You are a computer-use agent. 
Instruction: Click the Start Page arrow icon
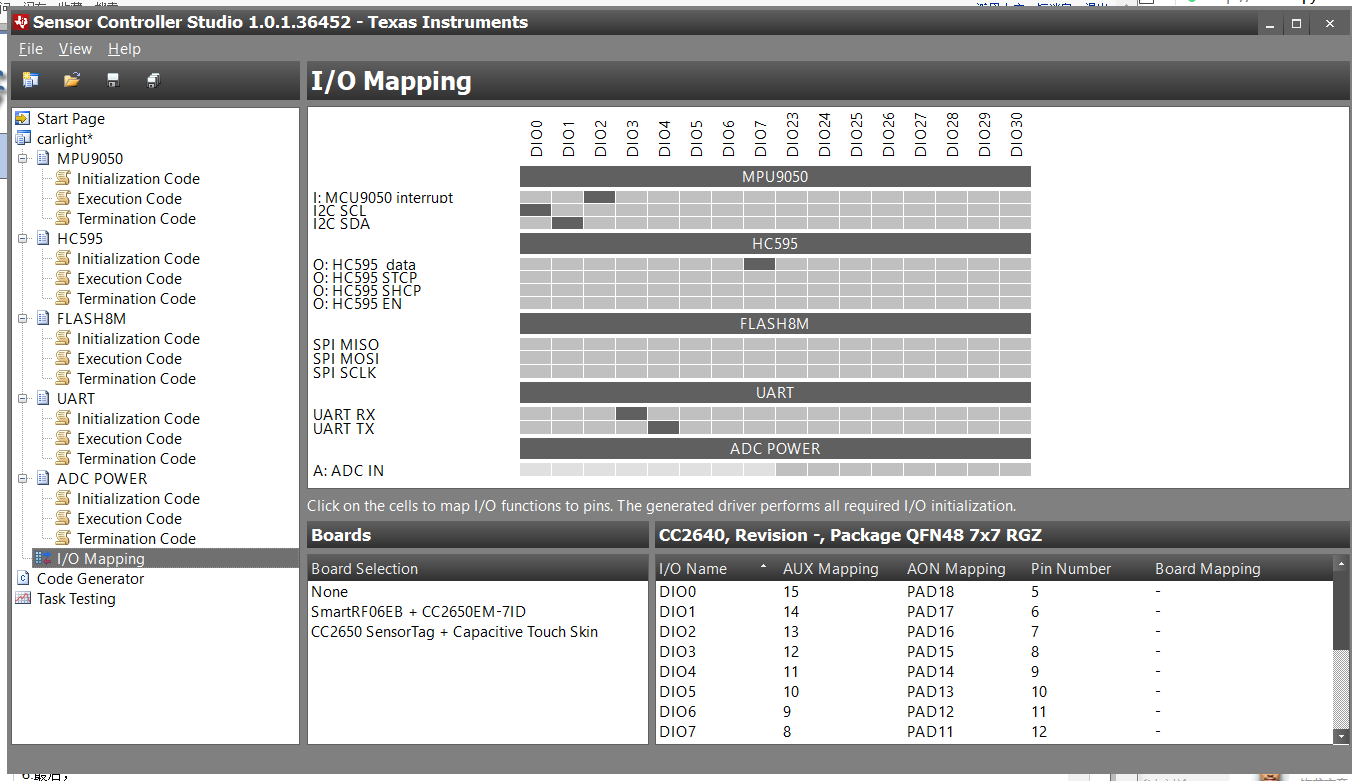point(23,118)
